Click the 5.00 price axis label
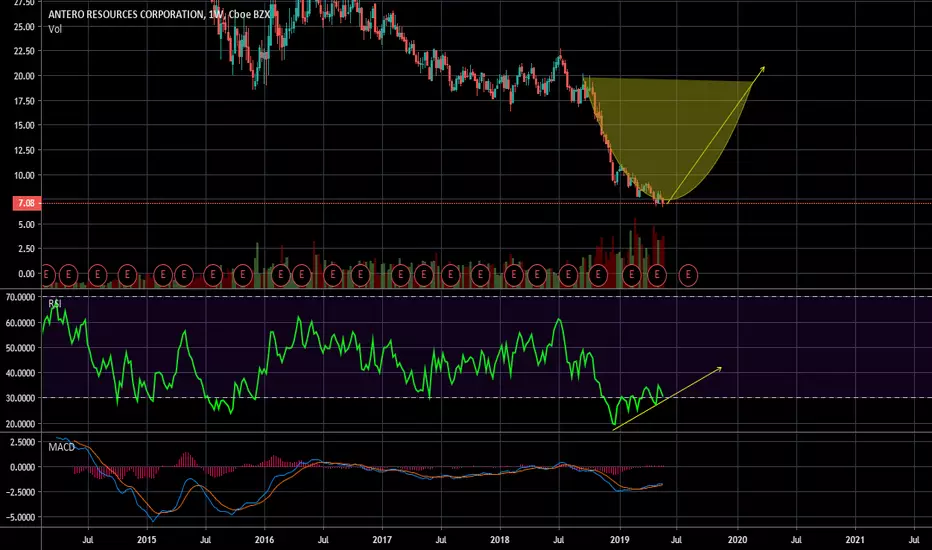932x550 pixels. coord(26,225)
